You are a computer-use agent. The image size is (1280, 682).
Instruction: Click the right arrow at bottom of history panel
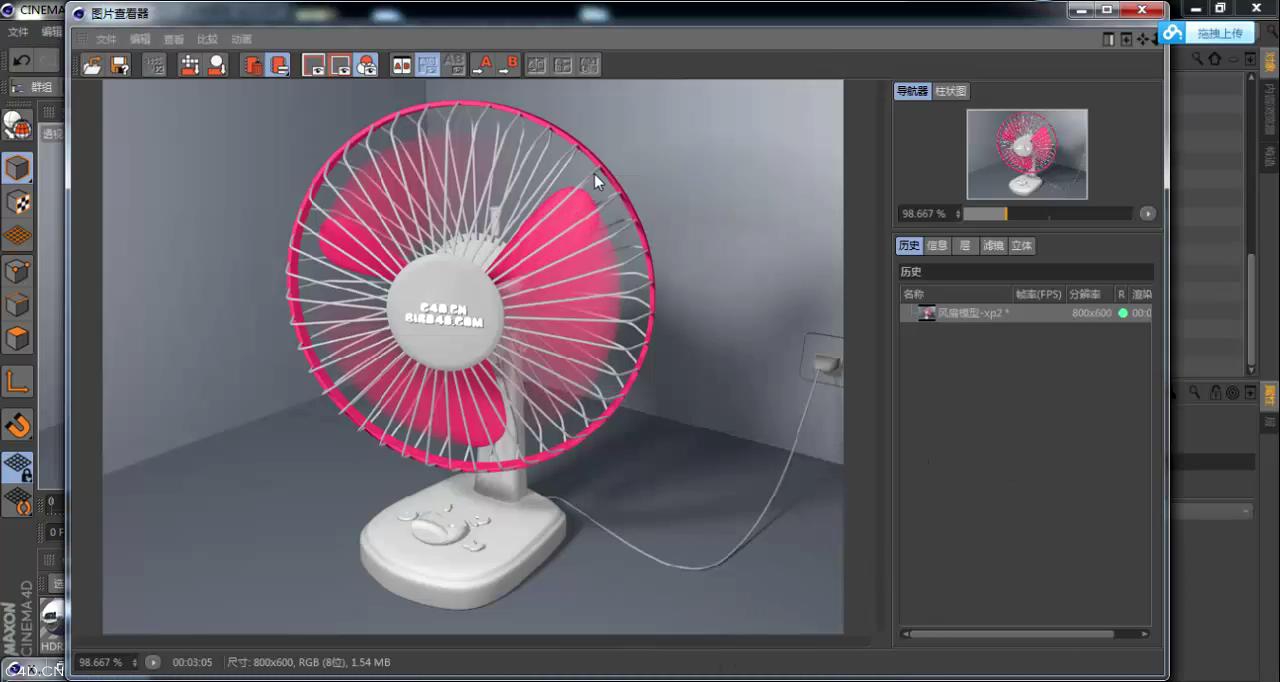(x=1144, y=633)
